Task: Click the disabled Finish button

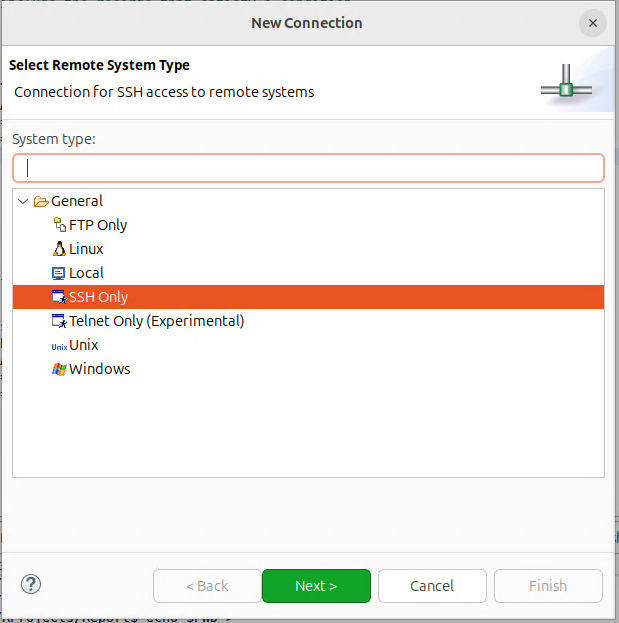Action: pos(548,586)
